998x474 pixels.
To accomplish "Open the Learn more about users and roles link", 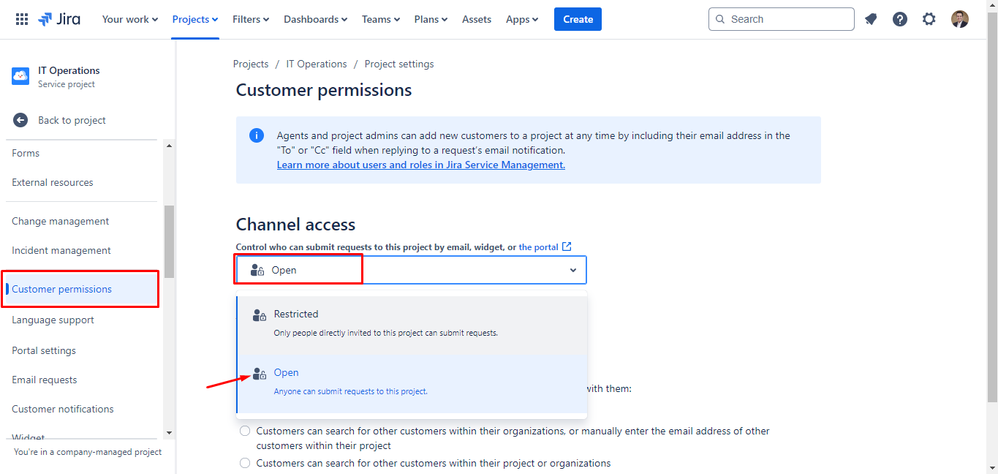I will click(421, 165).
